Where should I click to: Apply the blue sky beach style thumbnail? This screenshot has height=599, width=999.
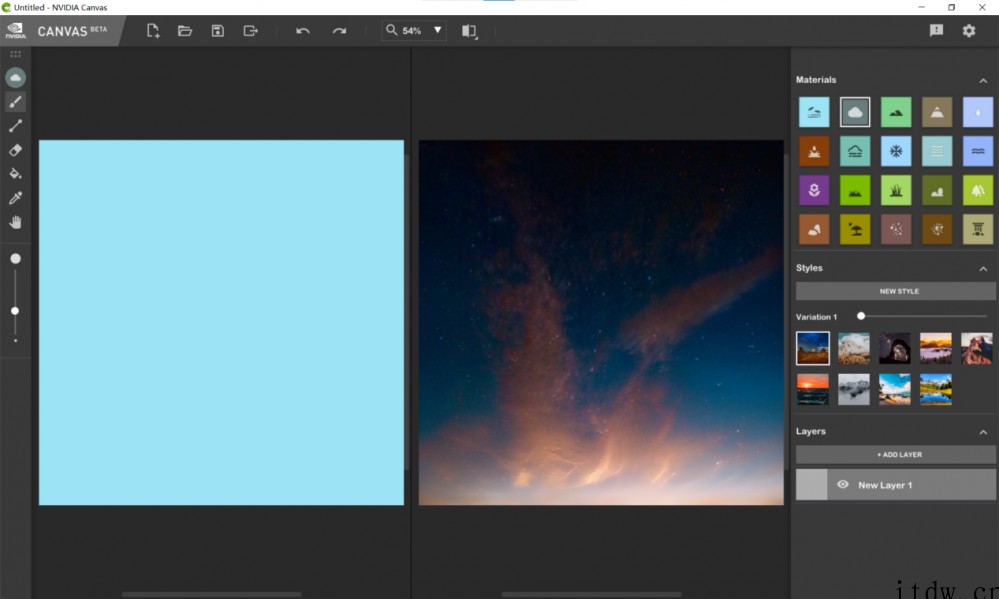[x=895, y=389]
